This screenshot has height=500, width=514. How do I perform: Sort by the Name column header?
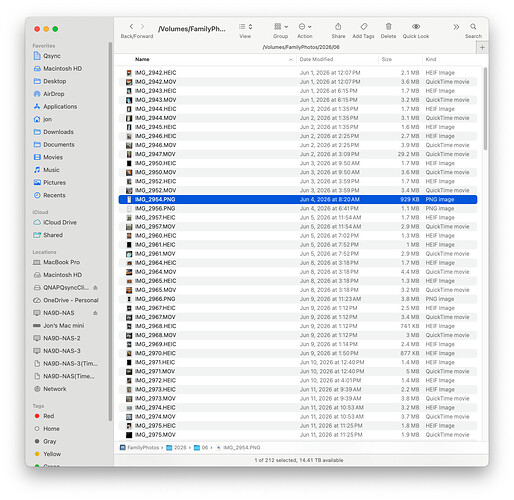[x=142, y=59]
